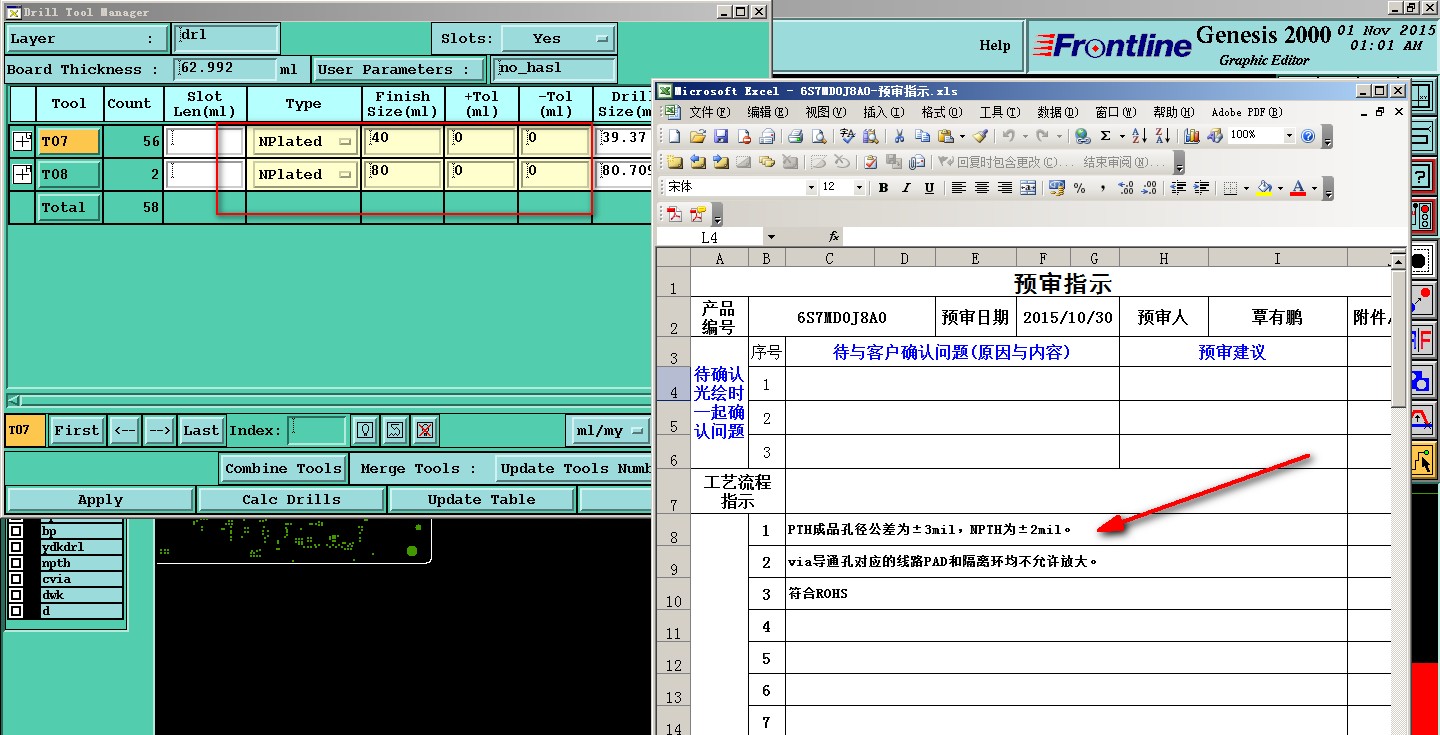
Task: Click the Apply button in Drill Tool Manager
Action: (x=100, y=500)
